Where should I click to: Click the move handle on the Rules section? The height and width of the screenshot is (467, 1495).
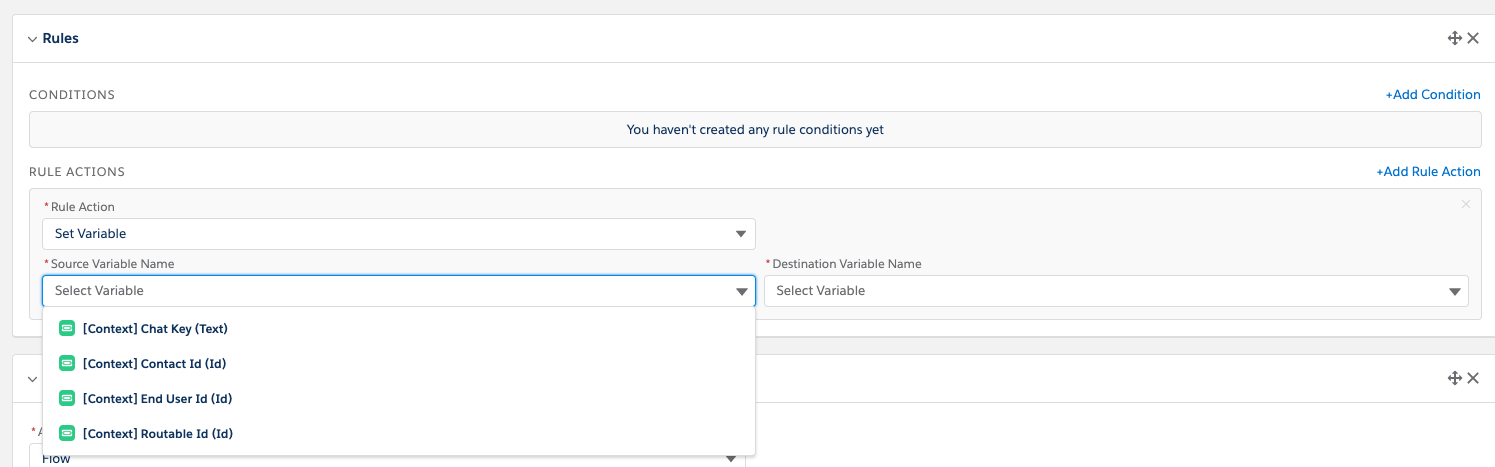click(1454, 38)
